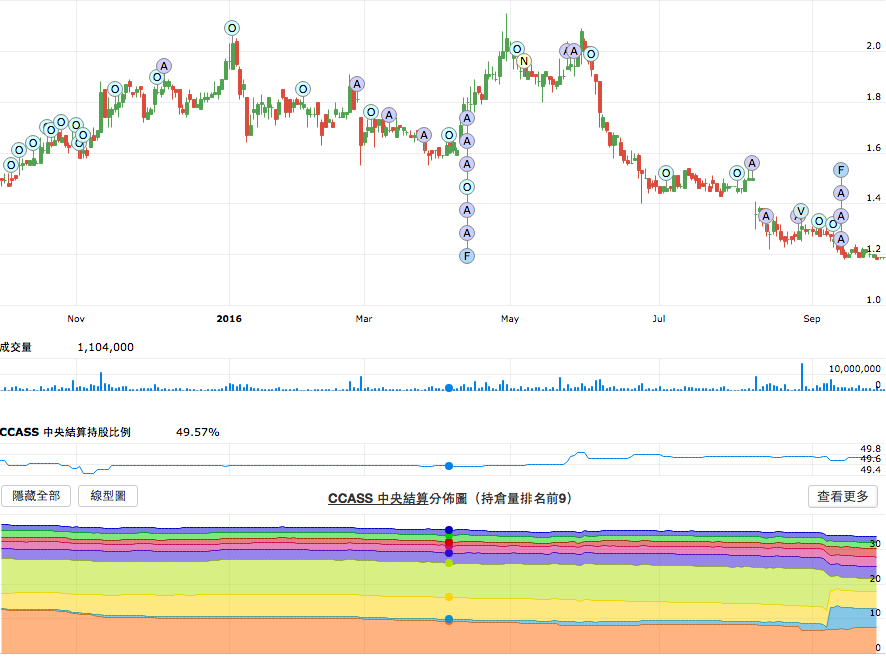Image resolution: width=886 pixels, height=662 pixels.
Task: Click the lone O marker inside the April stack
Action: (x=466, y=186)
